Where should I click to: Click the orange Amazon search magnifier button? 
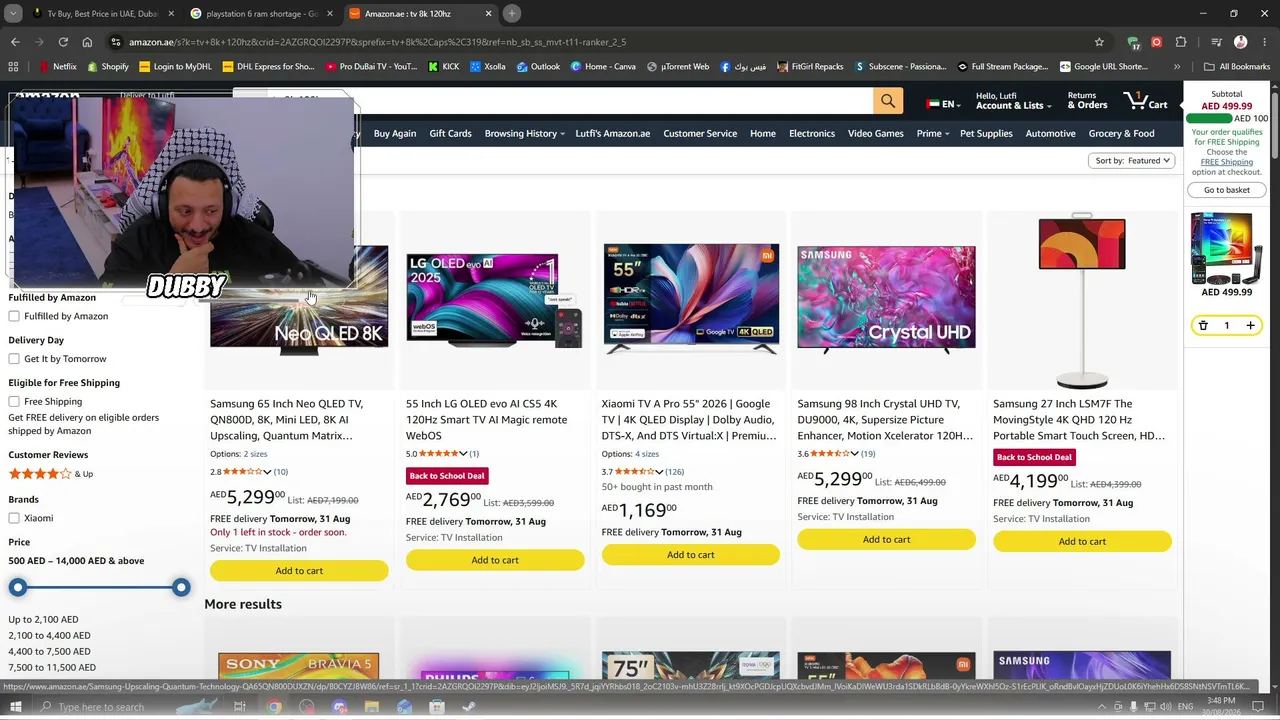click(x=888, y=101)
